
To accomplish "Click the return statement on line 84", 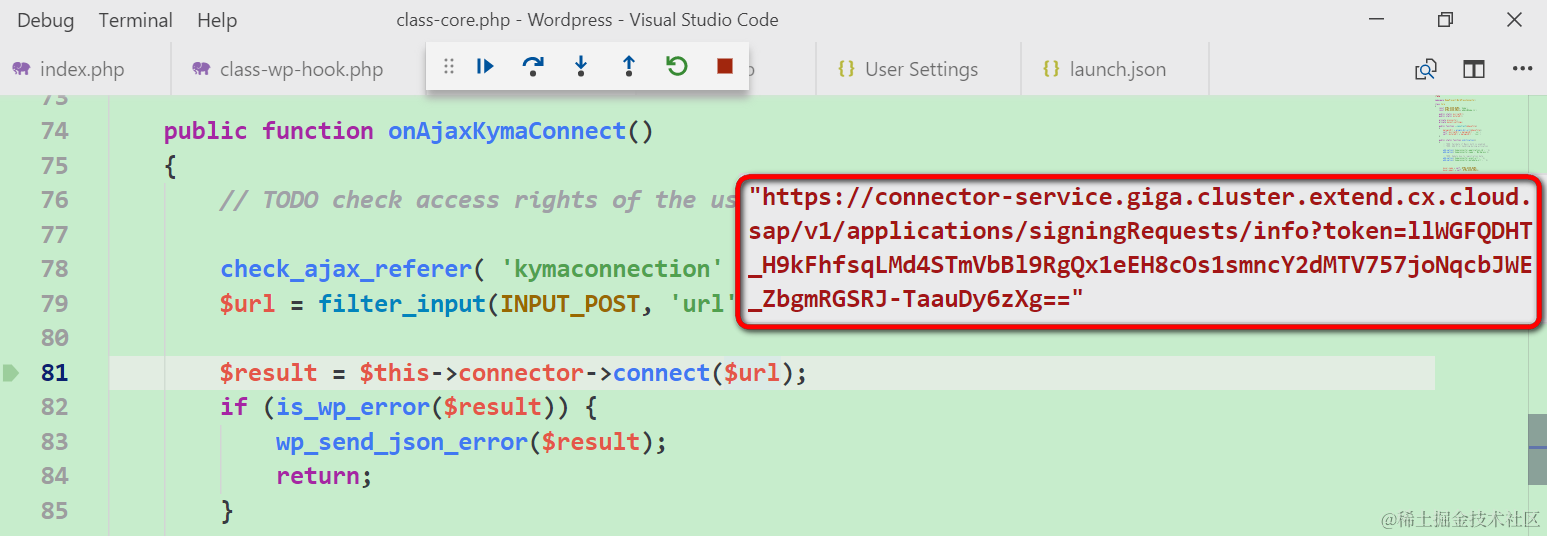I will pyautogui.click(x=318, y=476).
